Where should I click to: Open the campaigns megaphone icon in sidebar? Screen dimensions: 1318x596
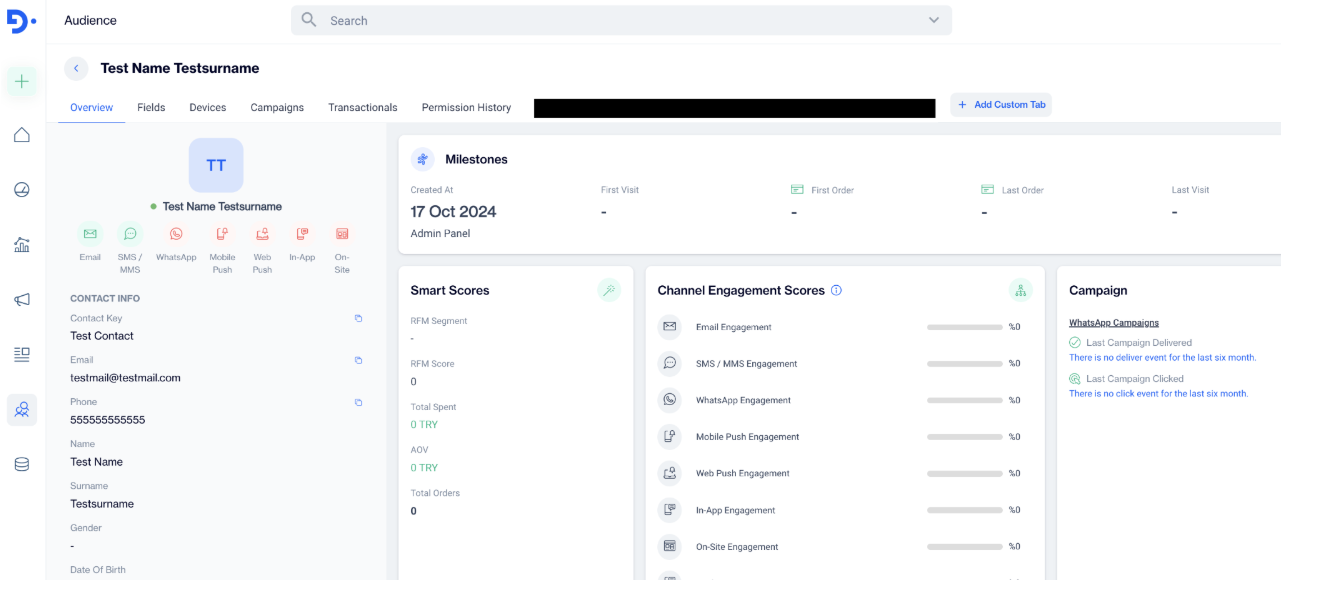click(22, 299)
